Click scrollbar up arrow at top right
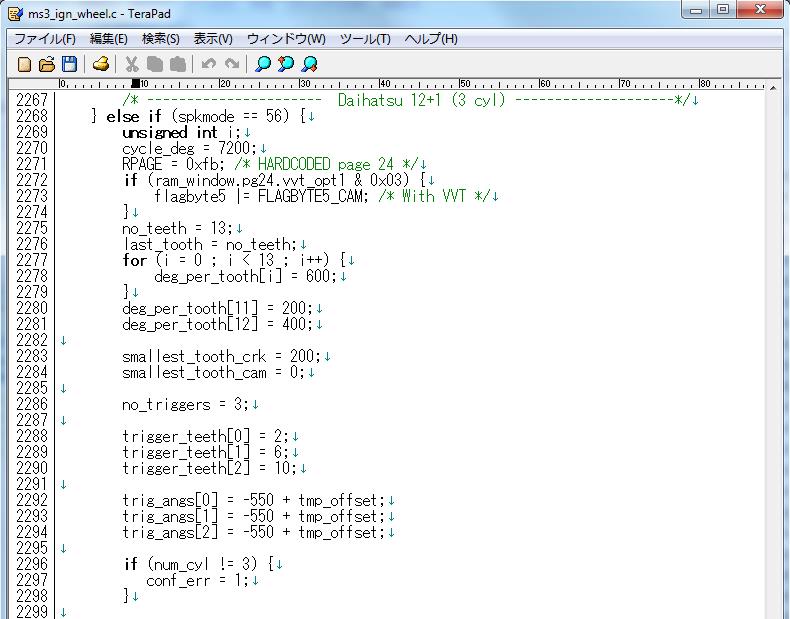790x619 pixels. click(773, 88)
